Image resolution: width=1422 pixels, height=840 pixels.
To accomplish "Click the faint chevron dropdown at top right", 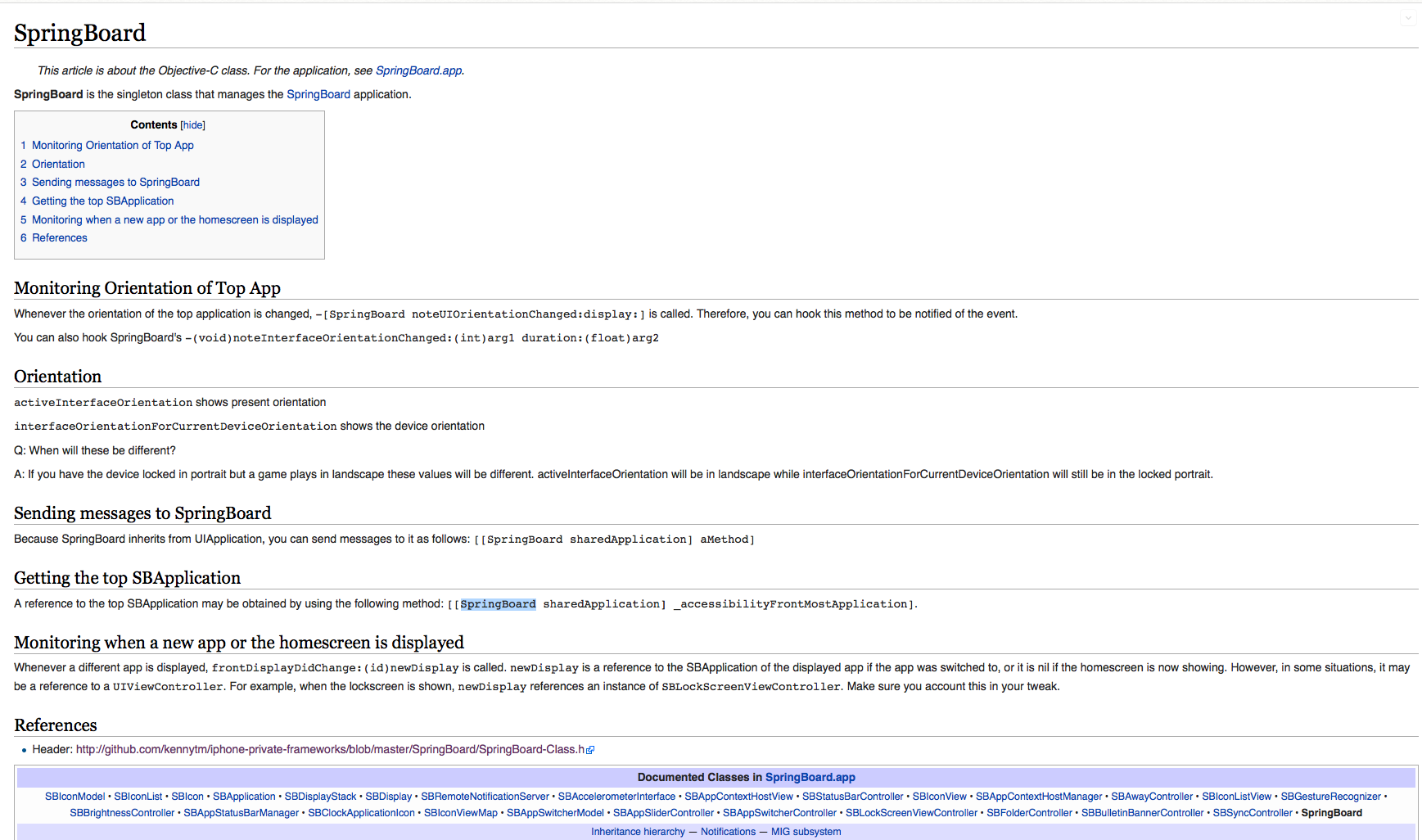I will click(x=1407, y=17).
